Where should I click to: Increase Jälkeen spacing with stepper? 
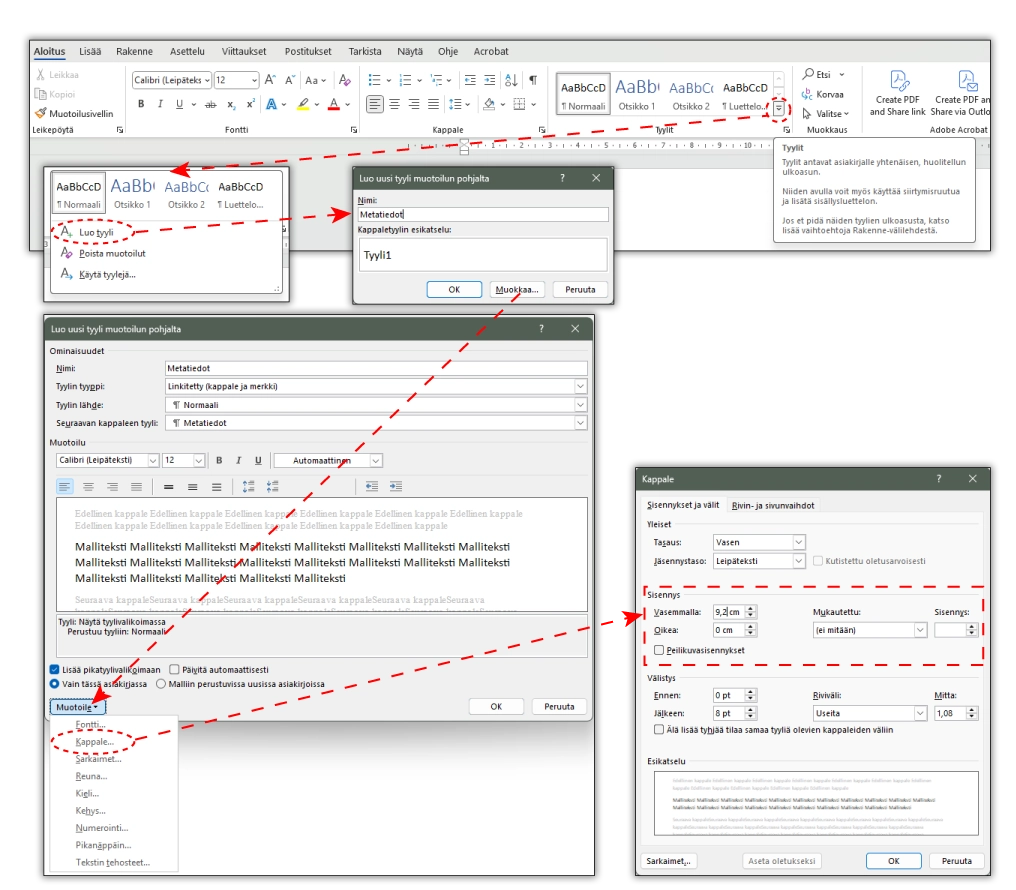tap(750, 710)
